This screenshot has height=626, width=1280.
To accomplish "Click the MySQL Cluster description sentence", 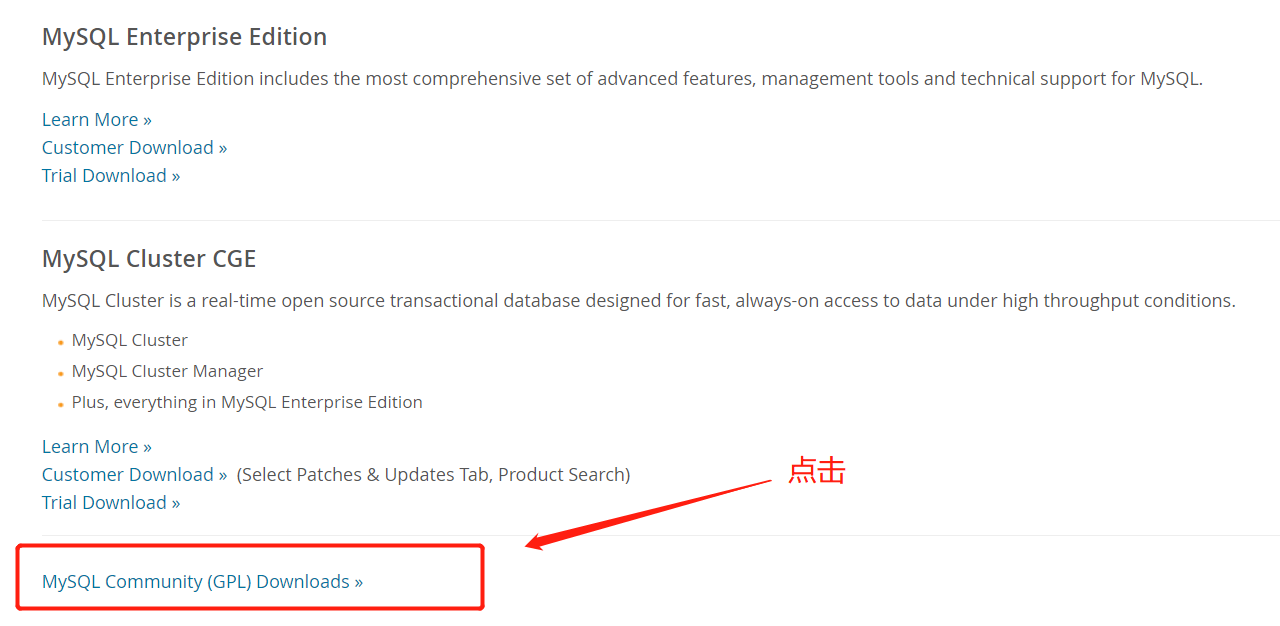I will [x=638, y=300].
